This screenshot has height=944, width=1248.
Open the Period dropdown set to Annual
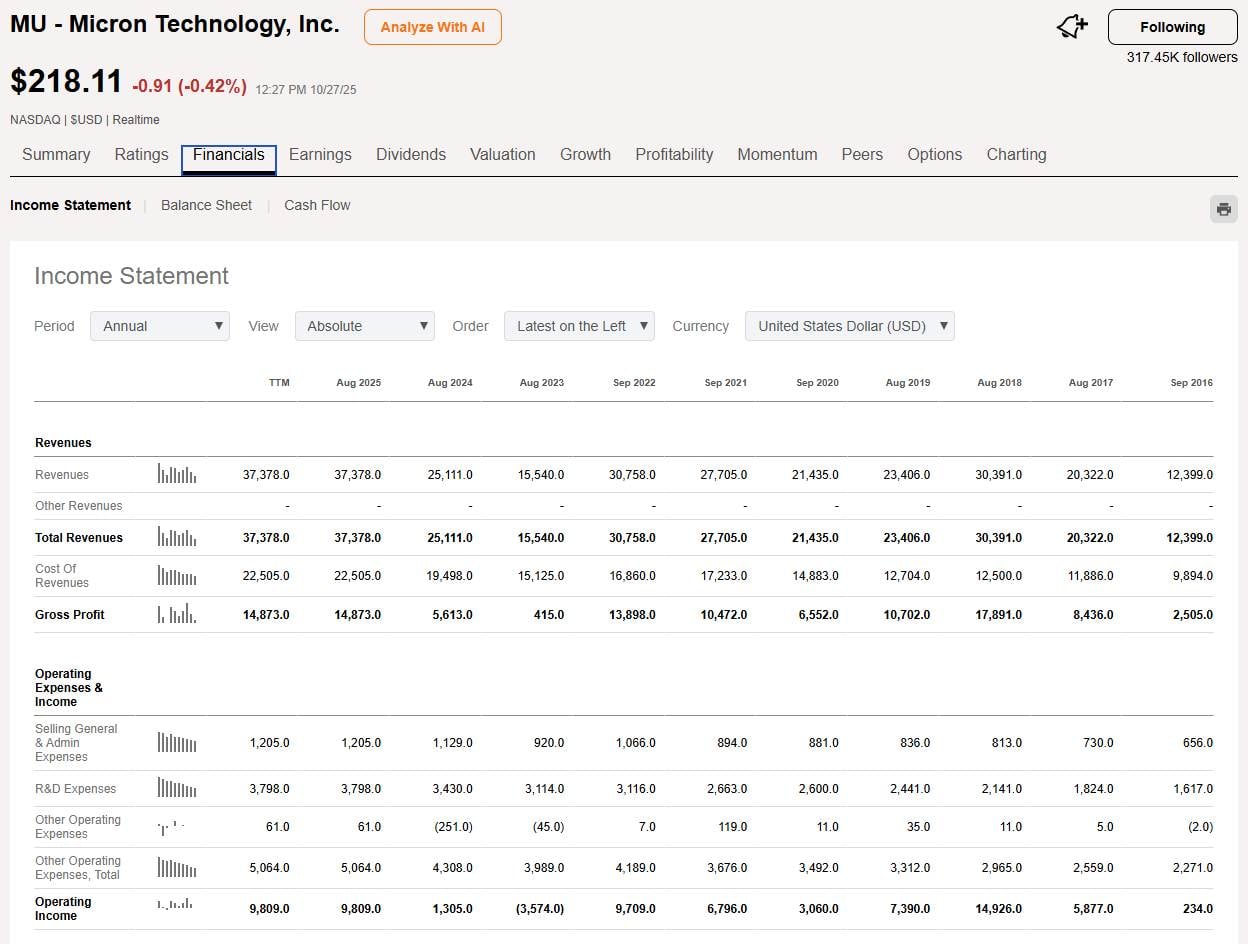(160, 326)
